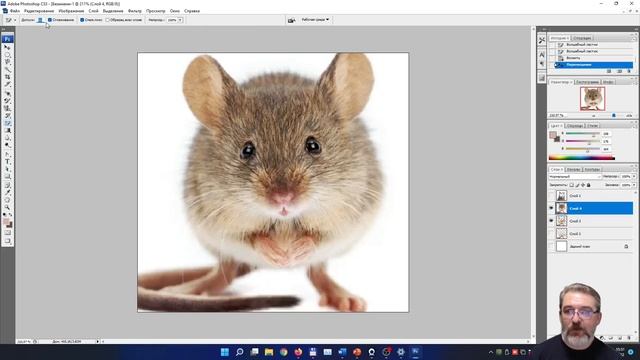Switch to the Операции tab
This screenshot has width=640, height=360.
tap(582, 38)
